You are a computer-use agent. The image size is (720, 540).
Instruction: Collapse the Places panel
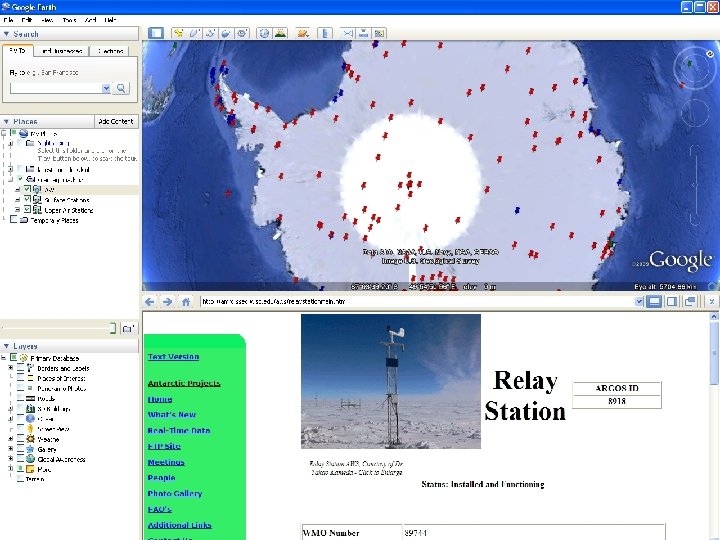coord(6,122)
